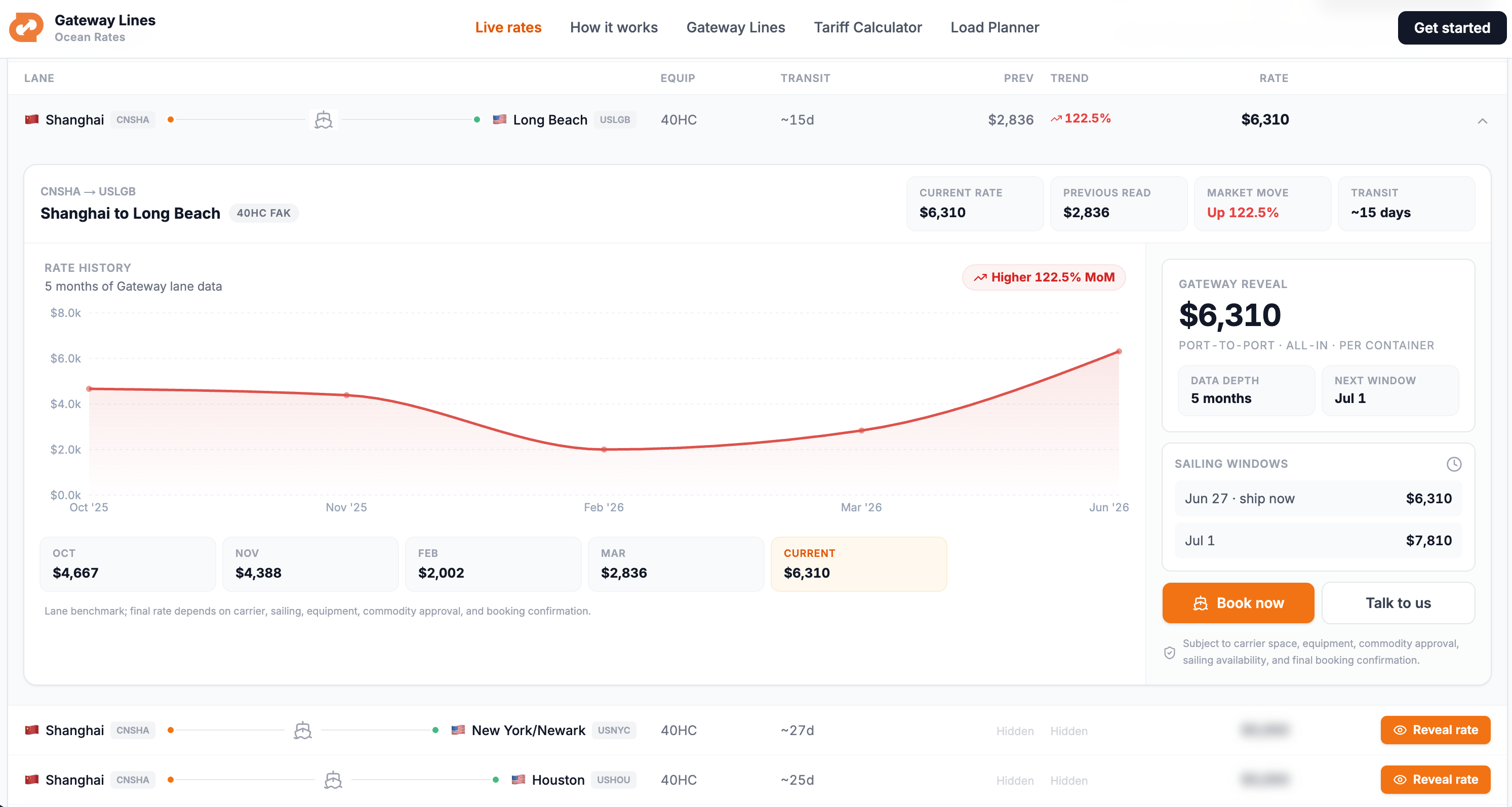Screen dimensions: 1512x807
Task: Click the green destination dot before Long Beach
Action: pyautogui.click(x=477, y=119)
